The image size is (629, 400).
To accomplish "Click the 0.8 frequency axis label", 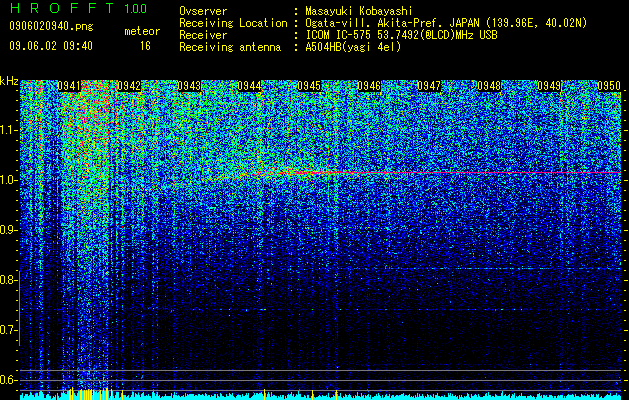I will click(x=7, y=280).
